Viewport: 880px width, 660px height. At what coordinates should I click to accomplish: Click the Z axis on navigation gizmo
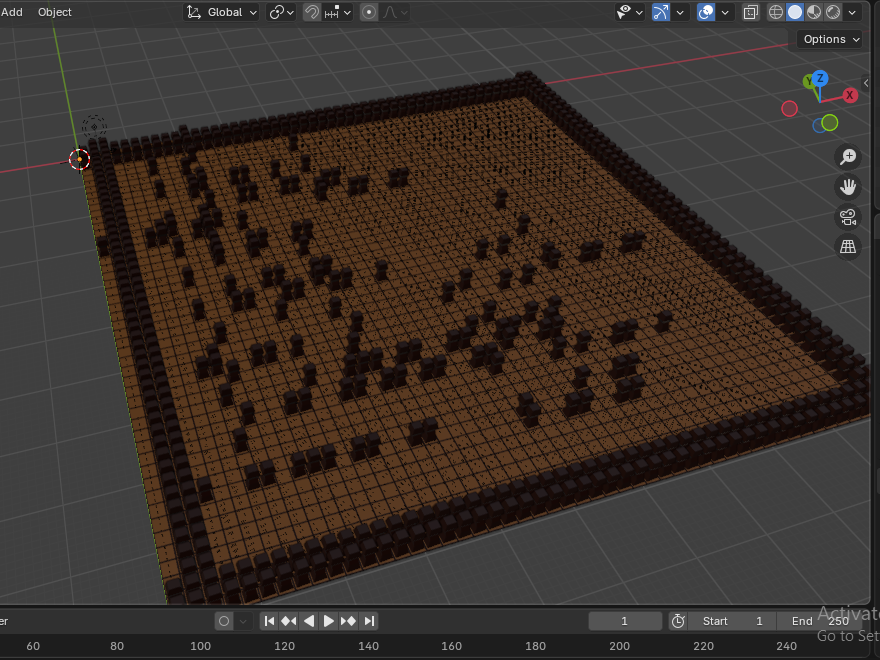(820, 78)
